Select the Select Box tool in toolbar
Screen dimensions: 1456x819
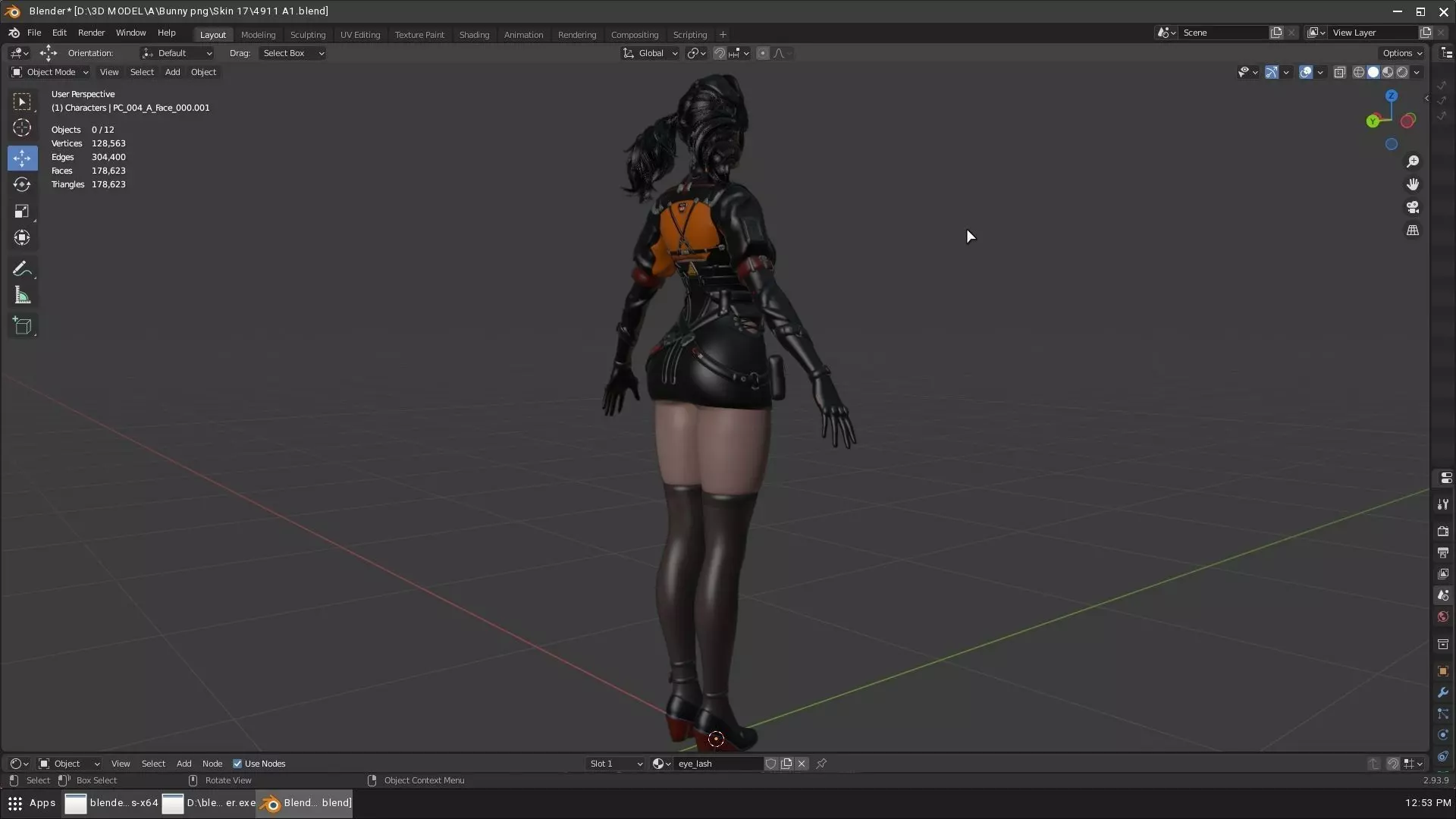pos(22,102)
